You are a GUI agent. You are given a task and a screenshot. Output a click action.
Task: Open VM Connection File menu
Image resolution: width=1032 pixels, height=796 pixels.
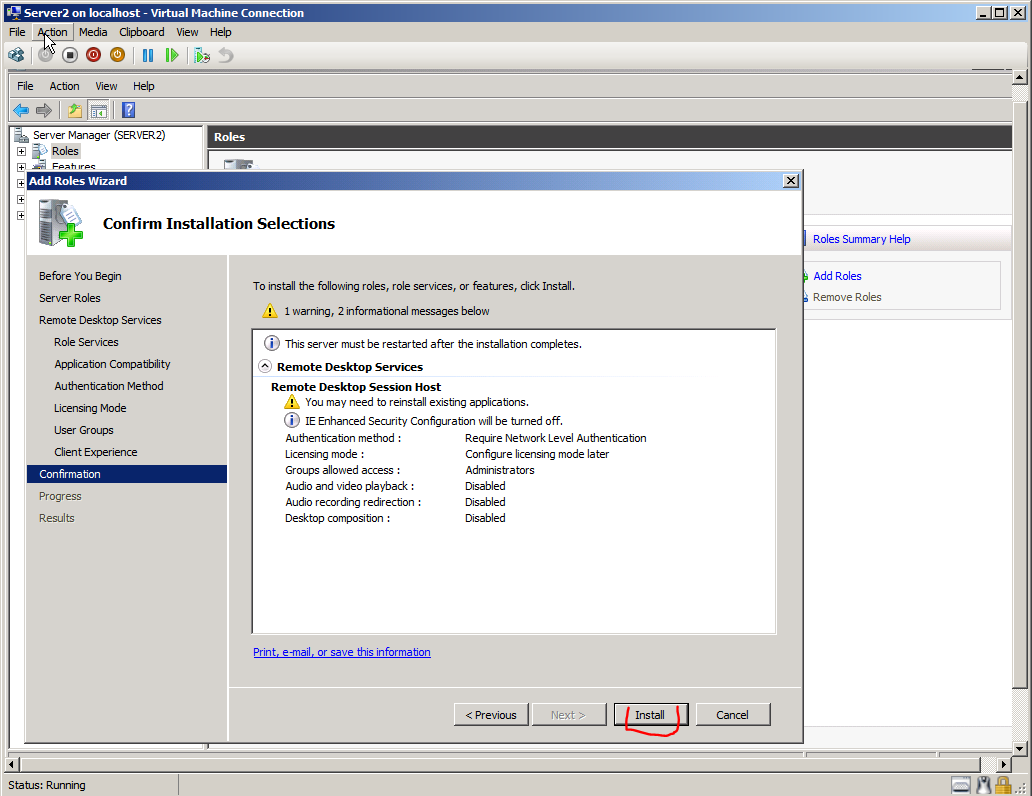17,32
